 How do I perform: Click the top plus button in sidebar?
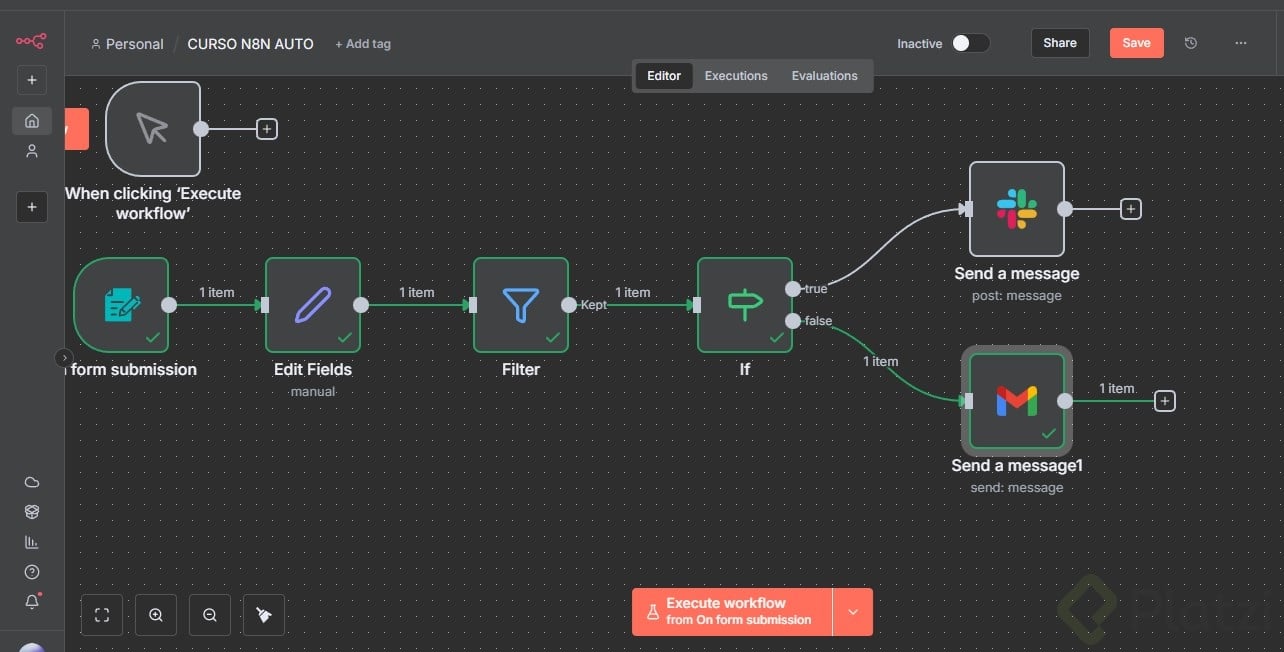click(31, 80)
